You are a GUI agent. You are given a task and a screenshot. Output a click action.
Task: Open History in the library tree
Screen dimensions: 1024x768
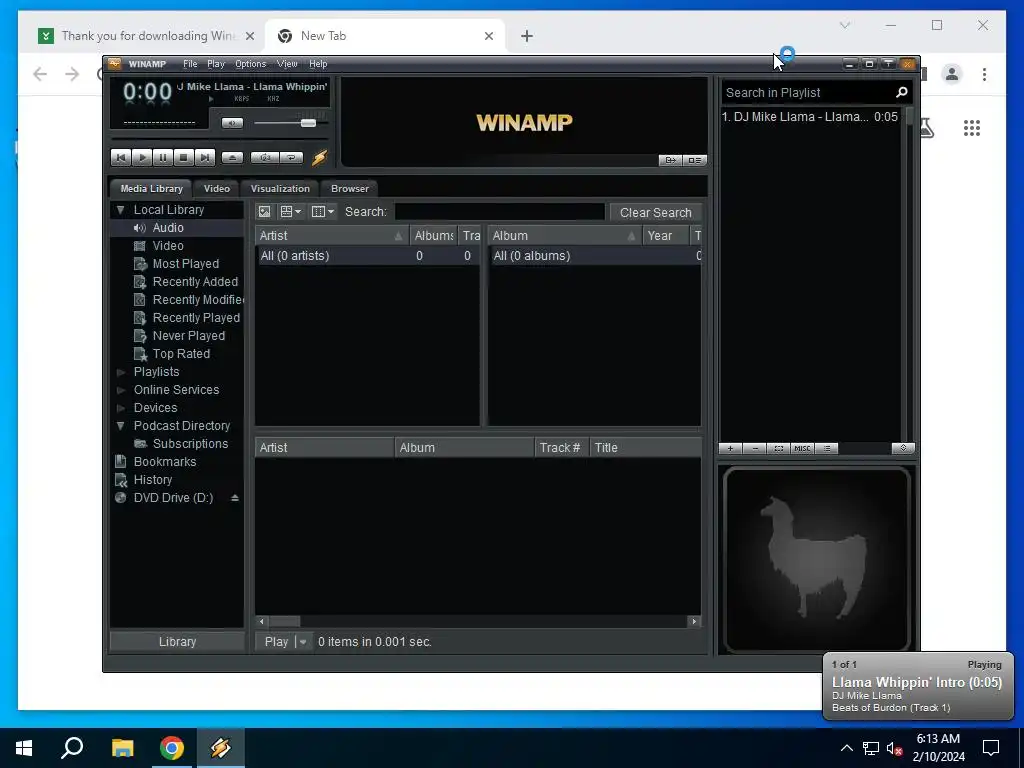pyautogui.click(x=153, y=479)
